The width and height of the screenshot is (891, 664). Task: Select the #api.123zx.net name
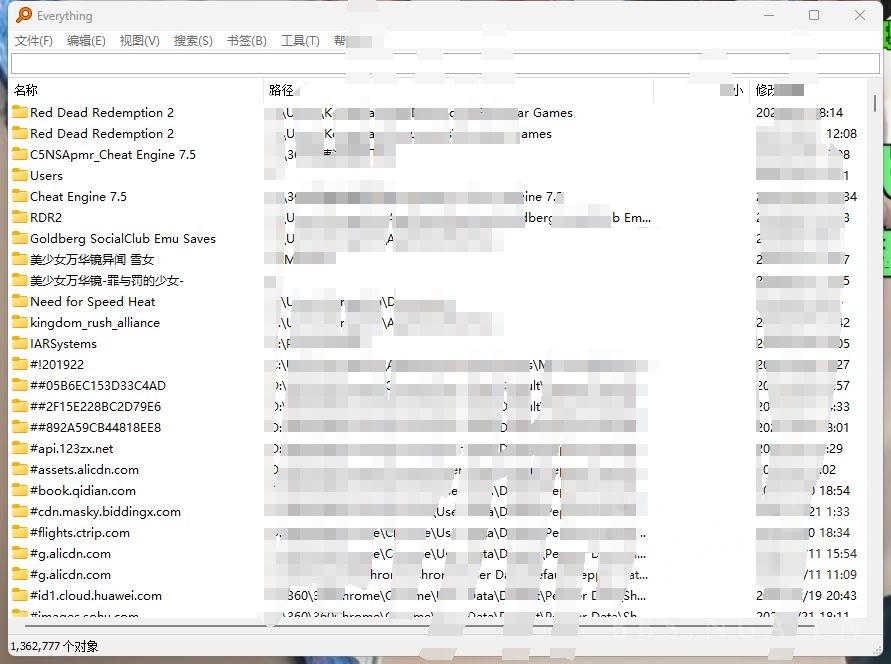72,449
